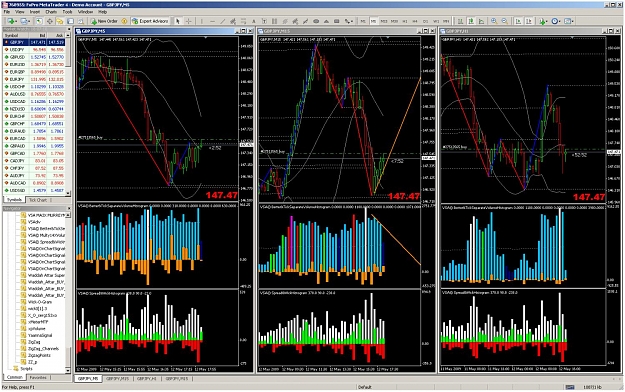Open a new chart window from toolbar
The width and height of the screenshot is (625, 392).
pos(12,21)
